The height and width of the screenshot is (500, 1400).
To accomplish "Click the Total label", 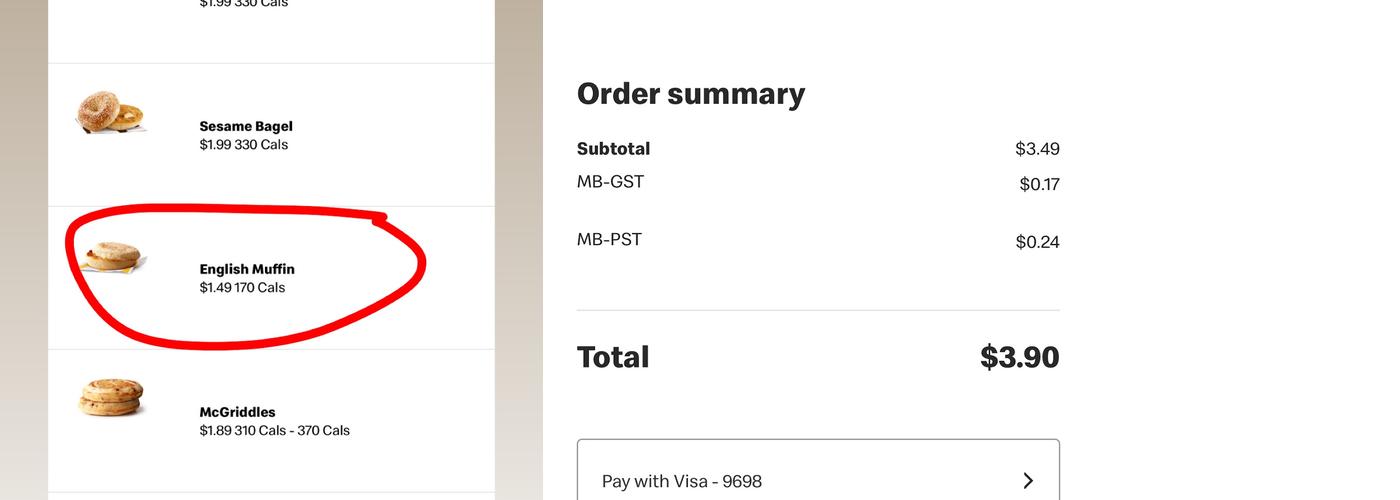I will point(613,357).
